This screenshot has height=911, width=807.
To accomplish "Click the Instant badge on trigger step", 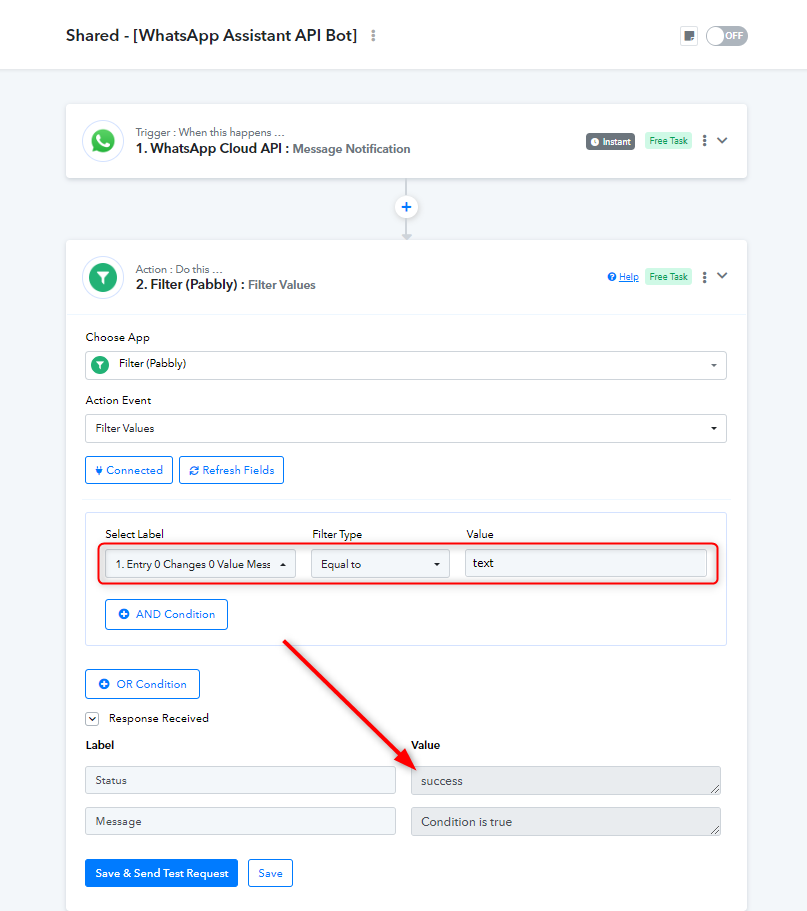I will (610, 142).
